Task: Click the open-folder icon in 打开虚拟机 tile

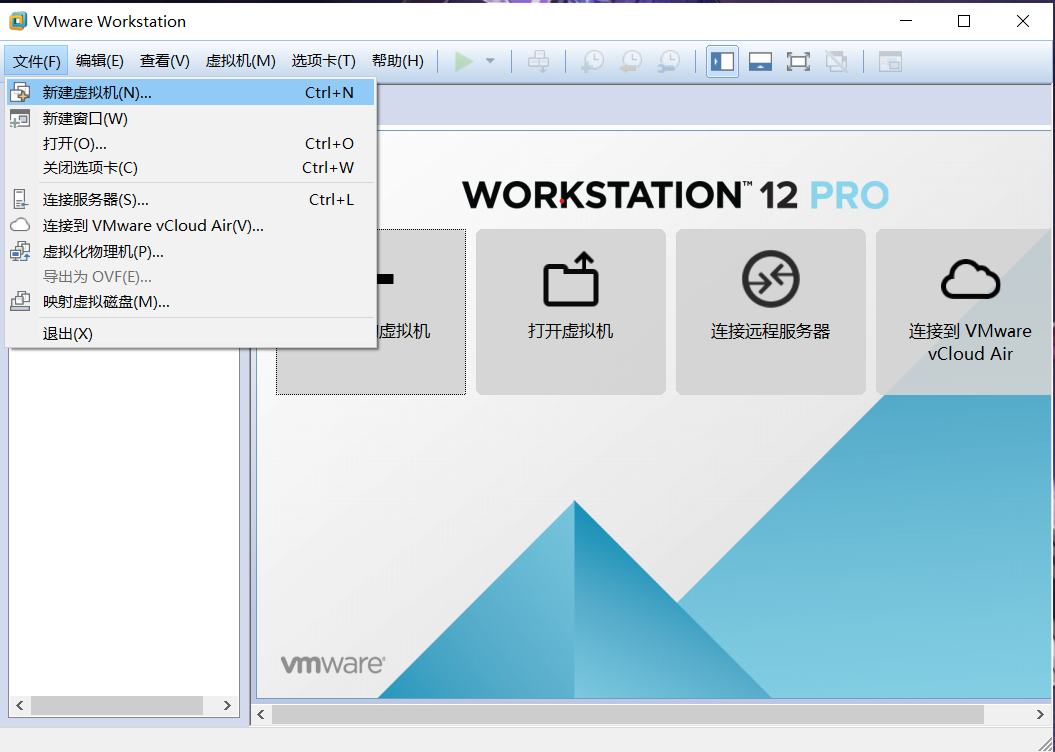Action: [571, 278]
